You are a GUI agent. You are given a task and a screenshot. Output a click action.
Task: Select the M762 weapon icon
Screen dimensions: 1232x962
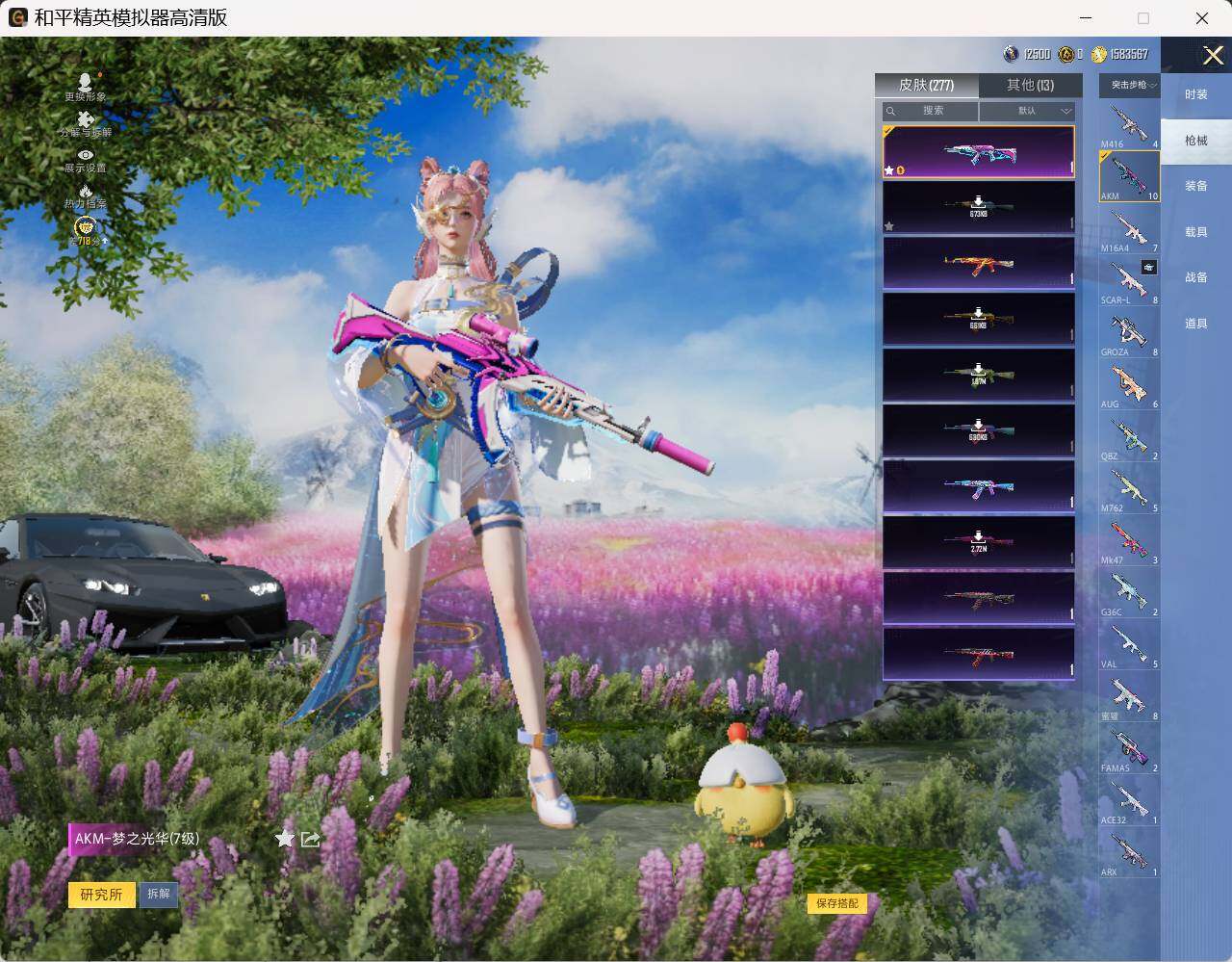[x=1130, y=488]
